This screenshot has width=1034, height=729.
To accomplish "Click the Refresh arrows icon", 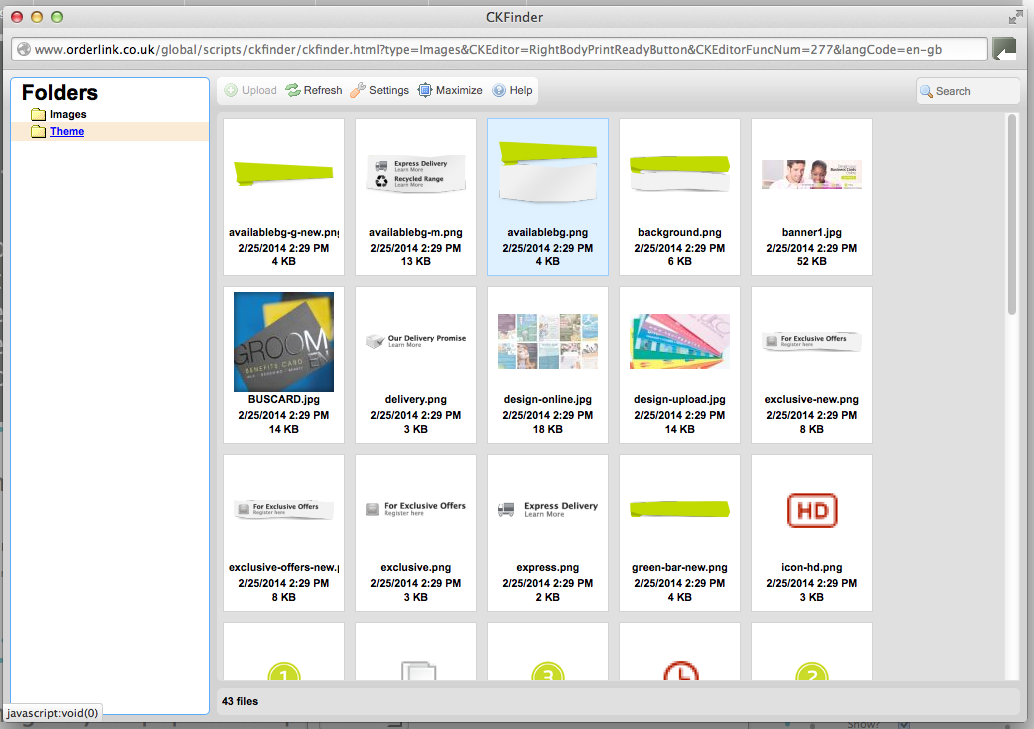I will pyautogui.click(x=293, y=90).
